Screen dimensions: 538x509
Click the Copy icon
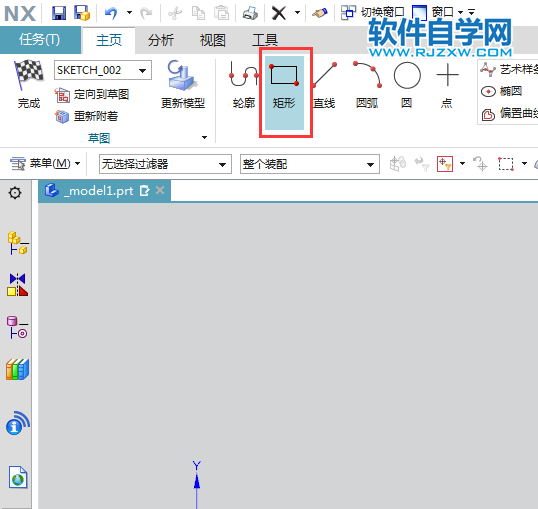point(198,13)
